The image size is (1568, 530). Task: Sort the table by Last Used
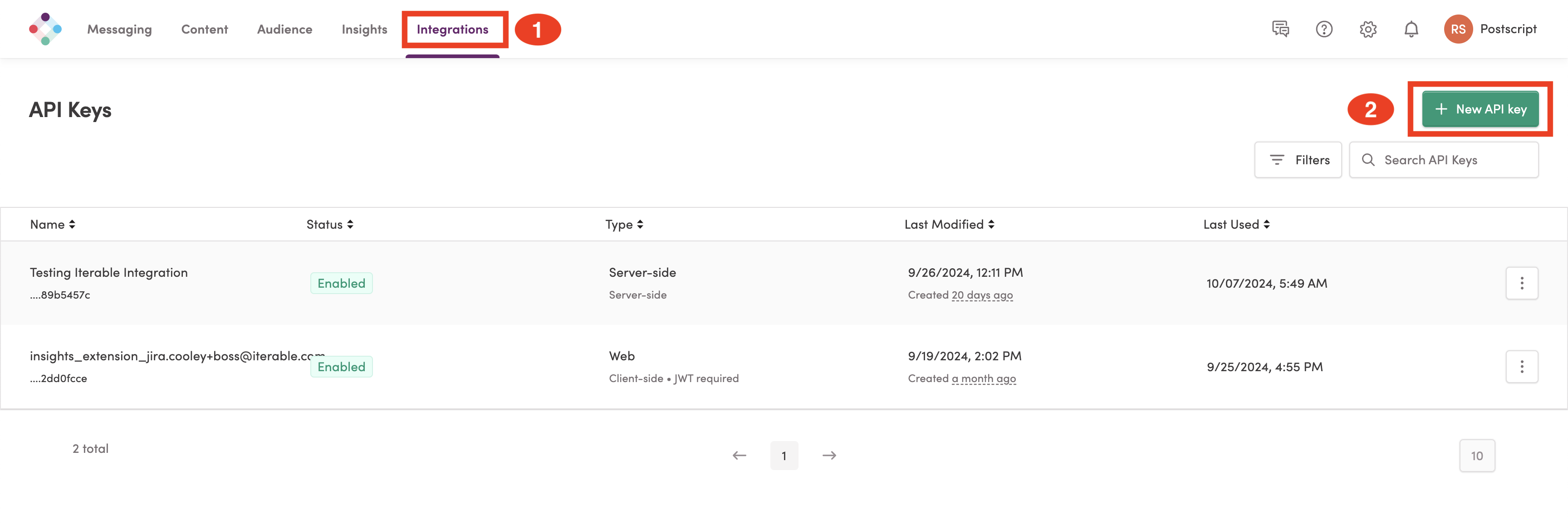tap(1236, 224)
